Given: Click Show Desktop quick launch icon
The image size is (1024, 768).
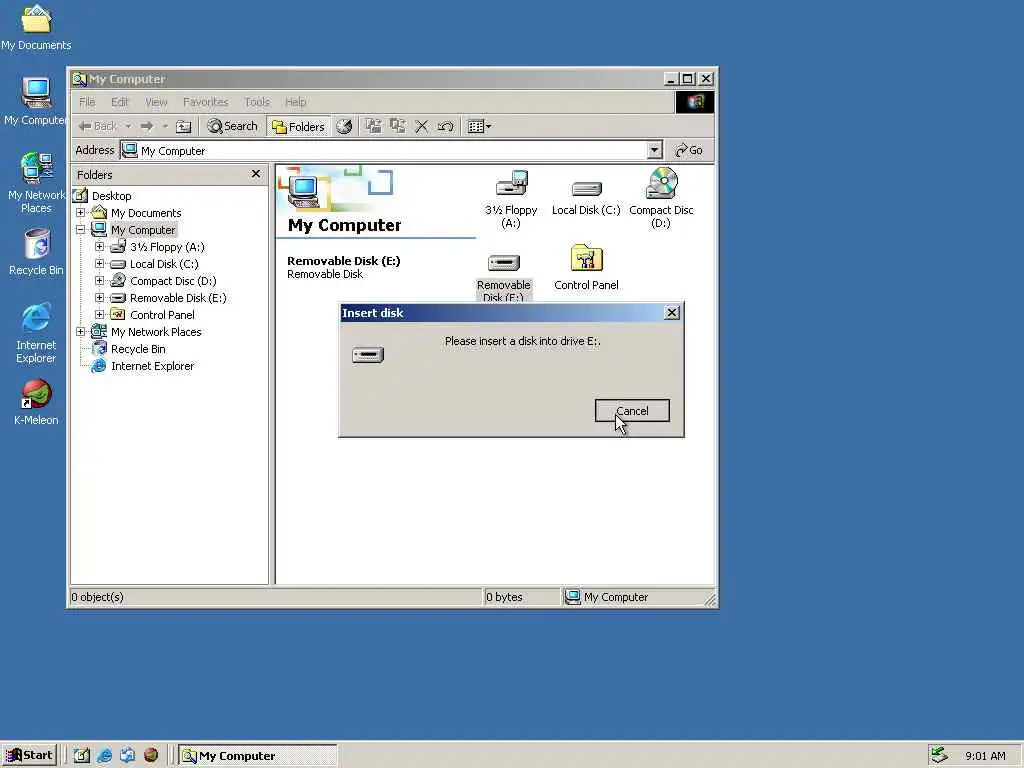Looking at the screenshot, I should coord(81,755).
